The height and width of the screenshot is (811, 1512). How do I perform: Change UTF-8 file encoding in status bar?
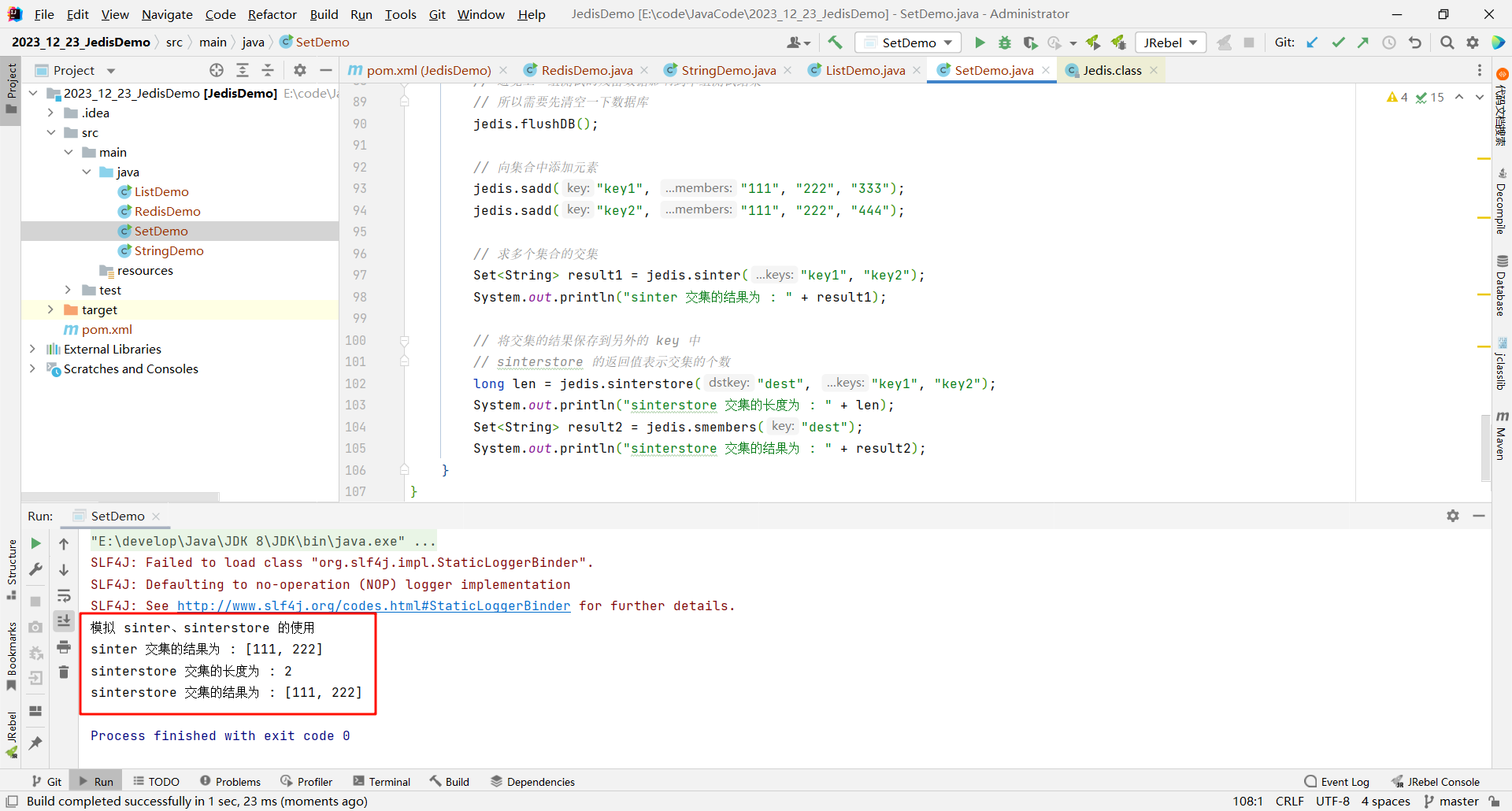[1332, 801]
